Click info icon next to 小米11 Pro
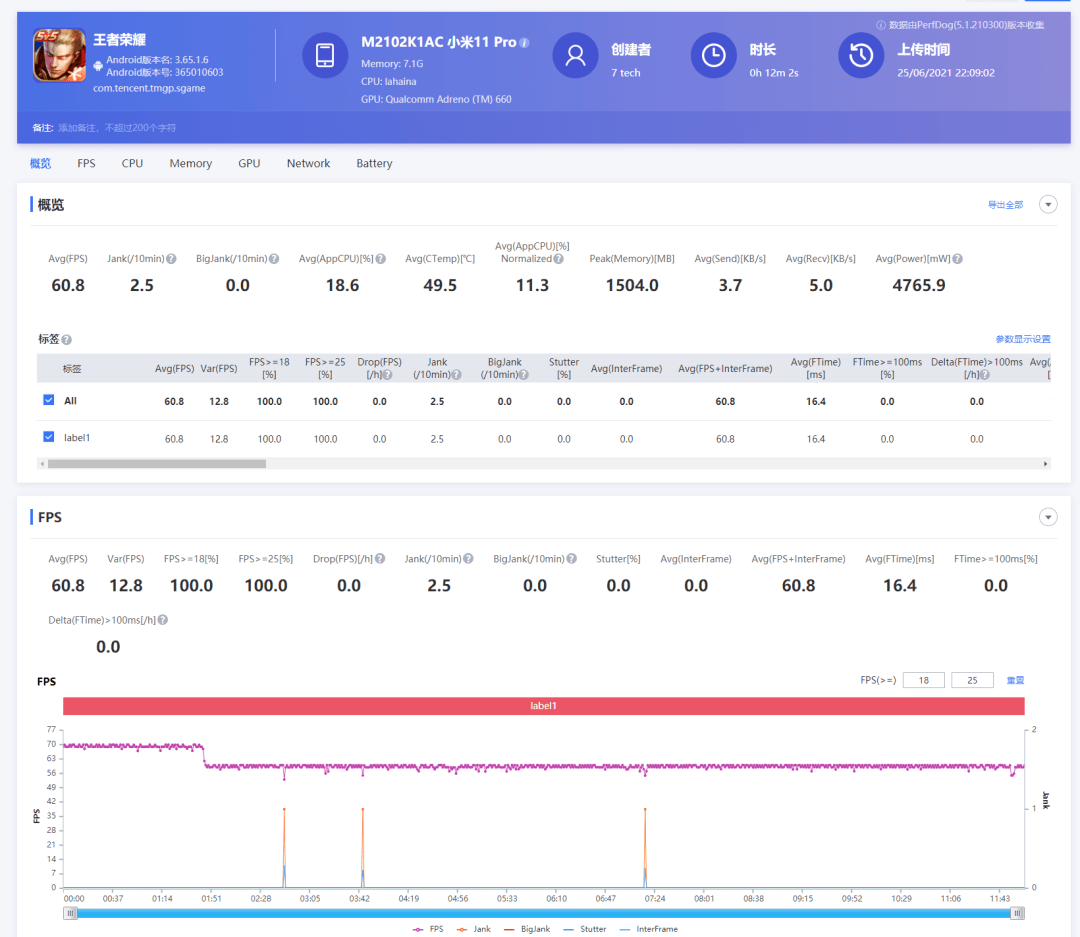This screenshot has width=1080, height=937. (525, 43)
